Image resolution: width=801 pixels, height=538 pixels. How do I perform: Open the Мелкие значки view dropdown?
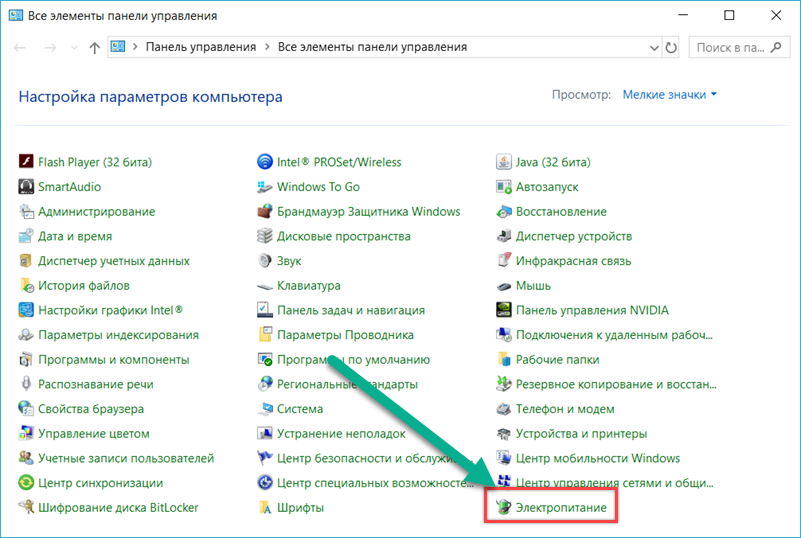pos(669,95)
